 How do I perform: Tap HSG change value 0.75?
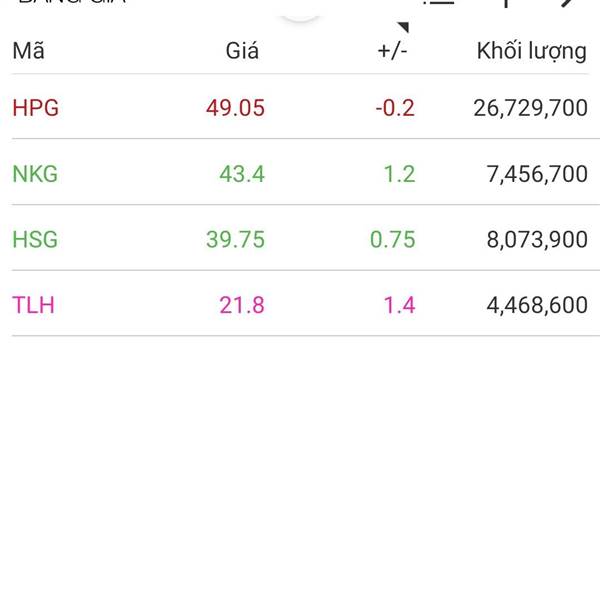pos(393,239)
